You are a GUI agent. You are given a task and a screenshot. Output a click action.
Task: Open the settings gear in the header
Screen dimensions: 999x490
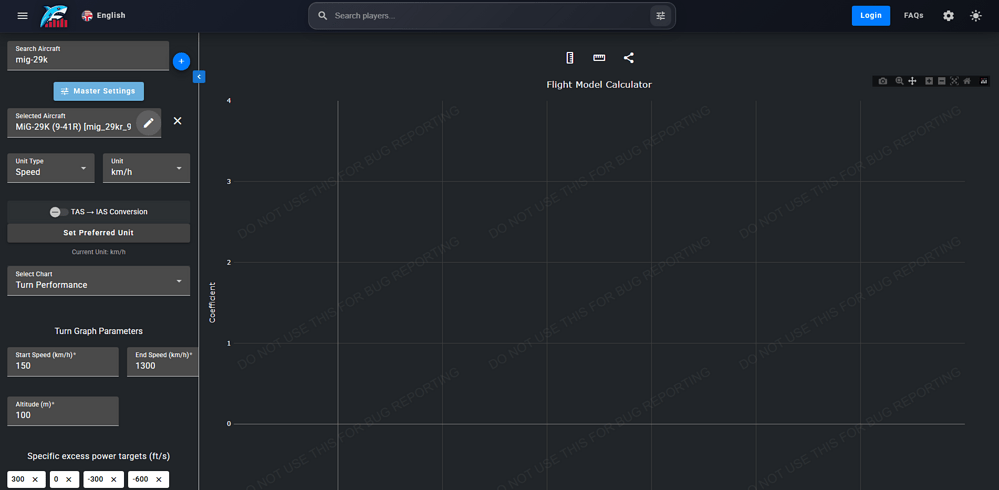tap(948, 16)
